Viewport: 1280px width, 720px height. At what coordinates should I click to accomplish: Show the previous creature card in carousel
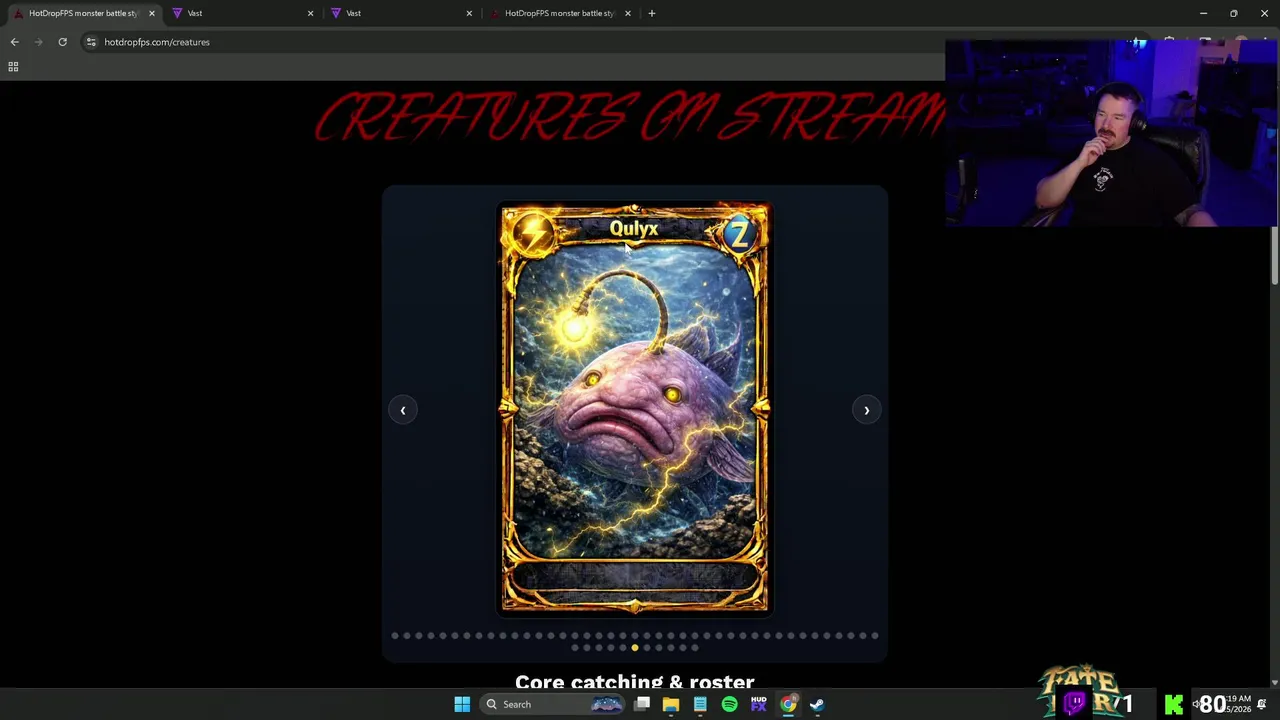pos(403,410)
